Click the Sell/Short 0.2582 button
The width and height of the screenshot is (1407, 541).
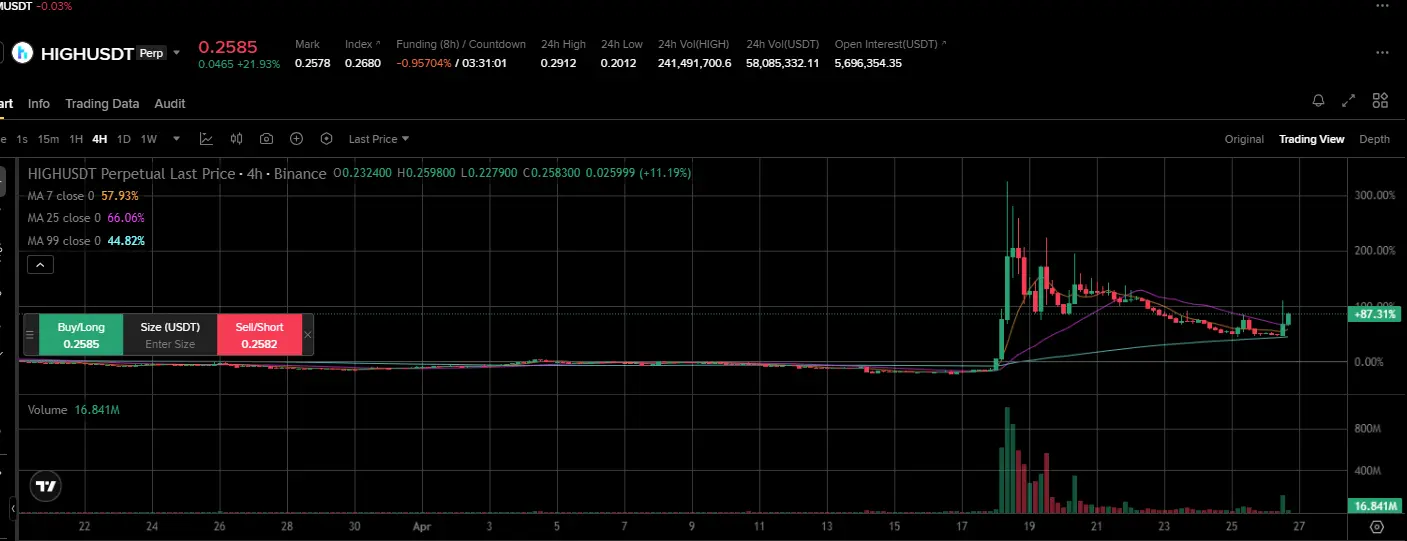pyautogui.click(x=259, y=335)
